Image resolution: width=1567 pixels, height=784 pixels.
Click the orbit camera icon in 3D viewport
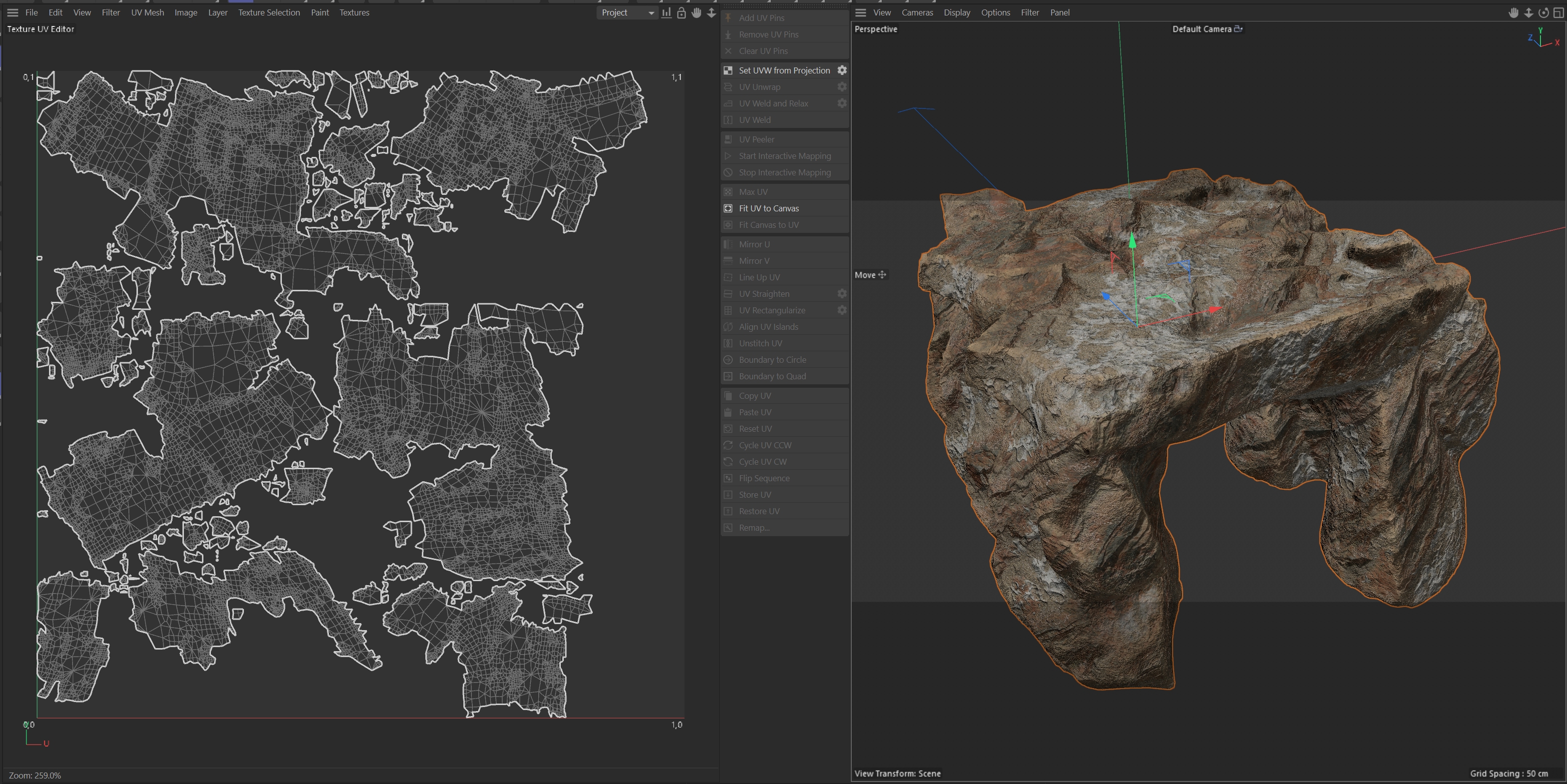click(1544, 13)
